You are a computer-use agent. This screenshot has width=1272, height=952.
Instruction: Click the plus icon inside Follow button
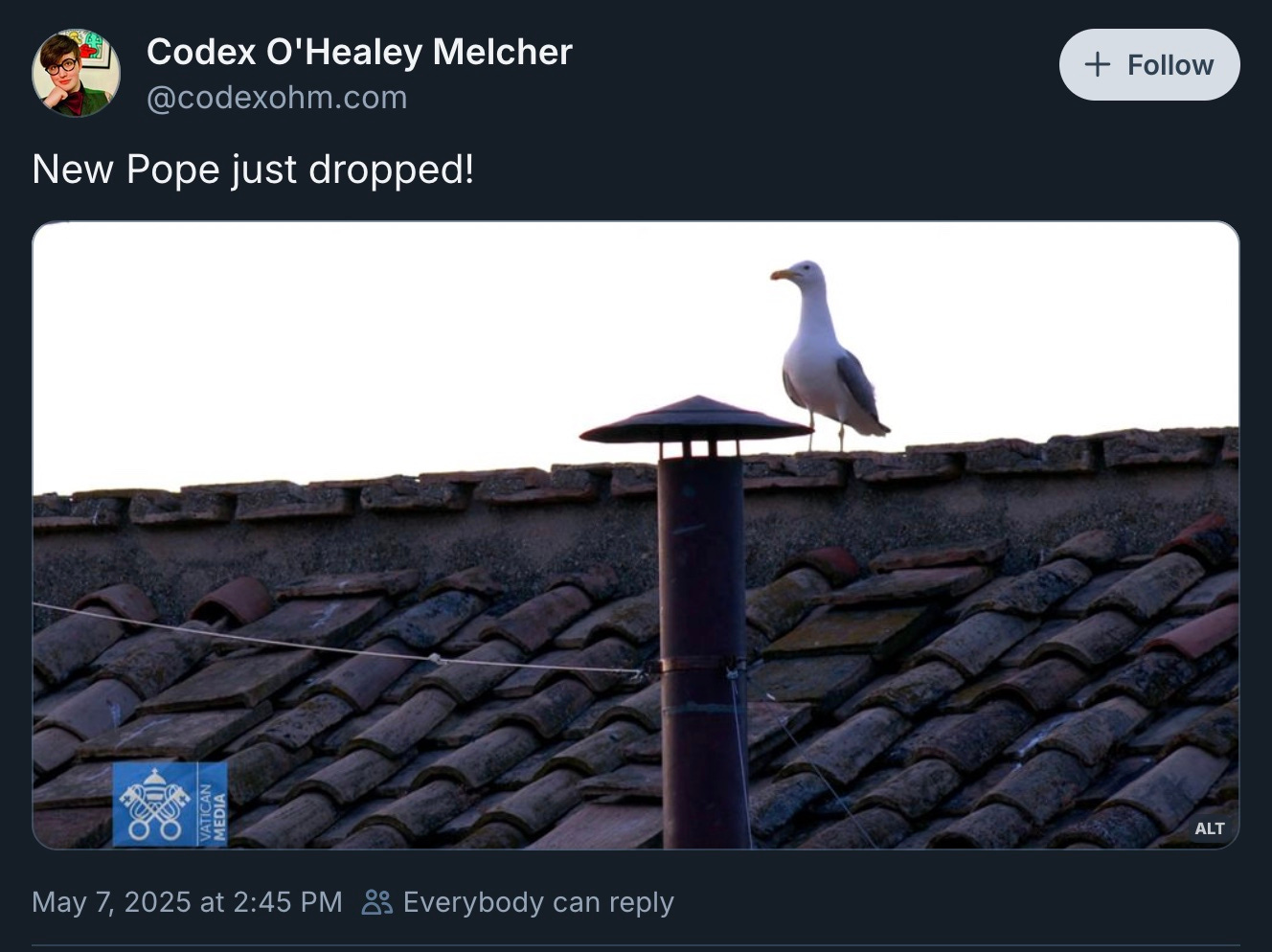[1098, 64]
